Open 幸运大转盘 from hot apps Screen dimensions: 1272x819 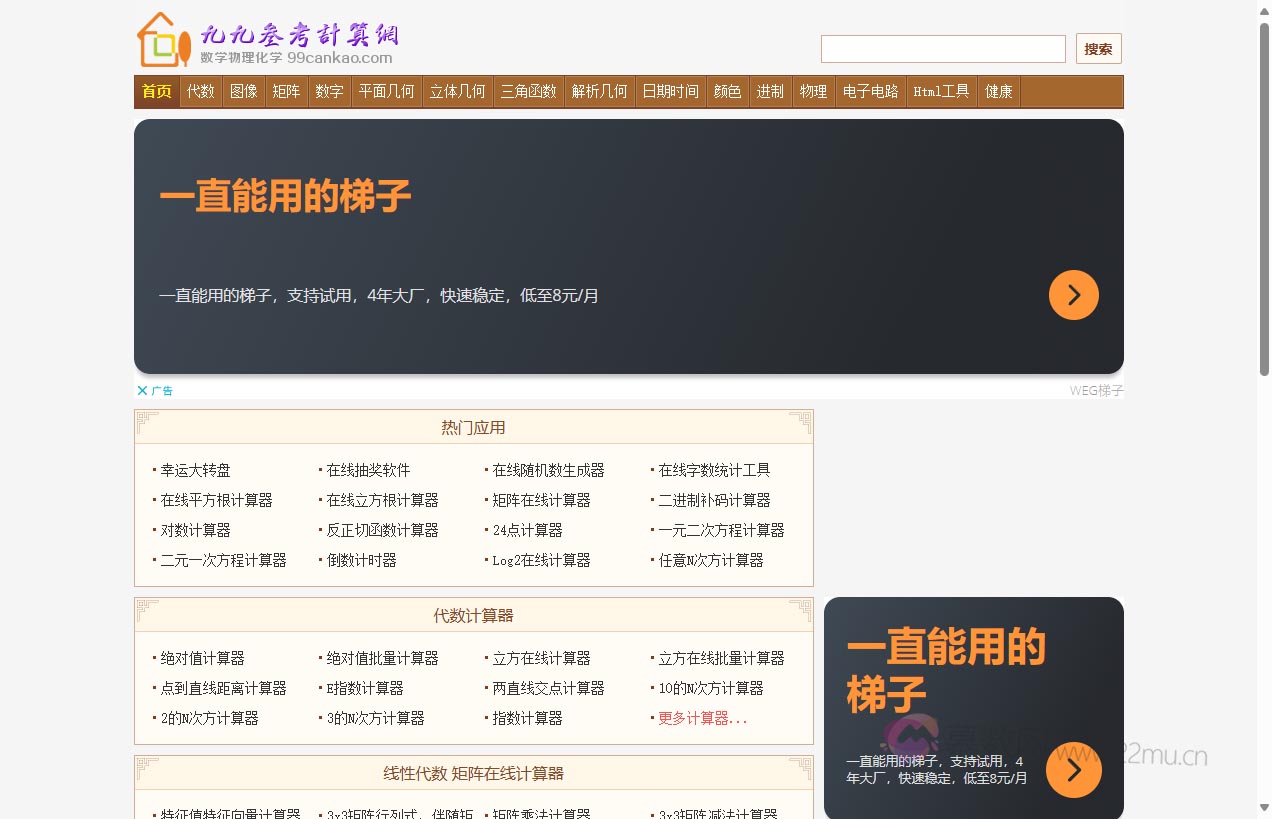[194, 470]
